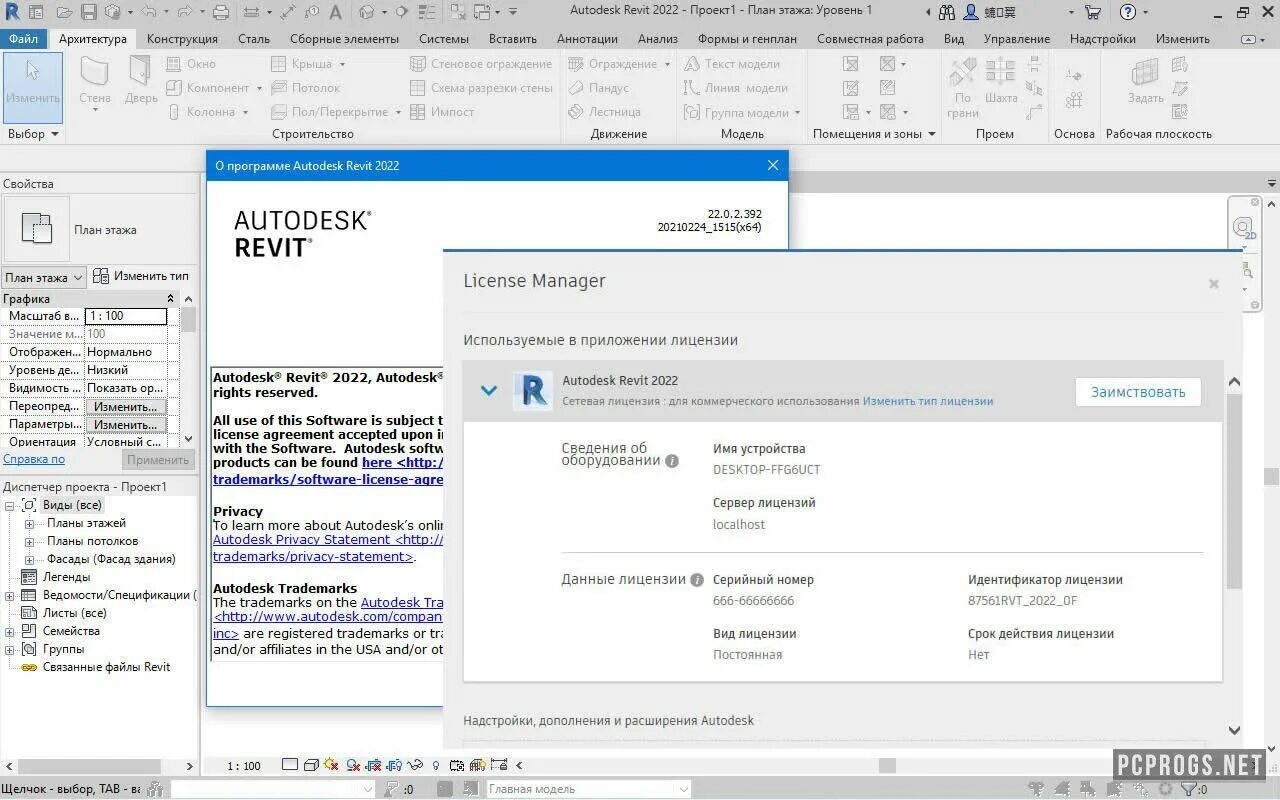The image size is (1280, 800).
Task: Expand the Семейства tree node
Action: click(x=9, y=631)
